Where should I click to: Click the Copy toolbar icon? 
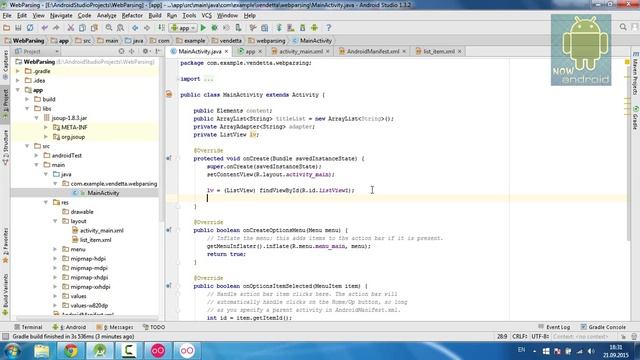pos(82,28)
